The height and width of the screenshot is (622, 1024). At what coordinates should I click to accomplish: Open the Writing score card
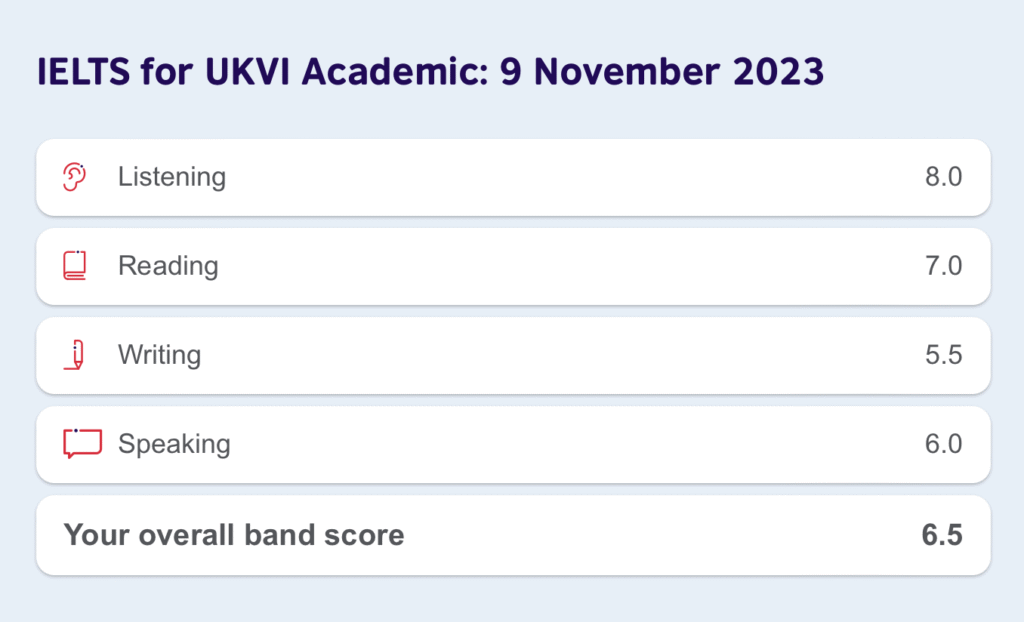pyautogui.click(x=513, y=355)
